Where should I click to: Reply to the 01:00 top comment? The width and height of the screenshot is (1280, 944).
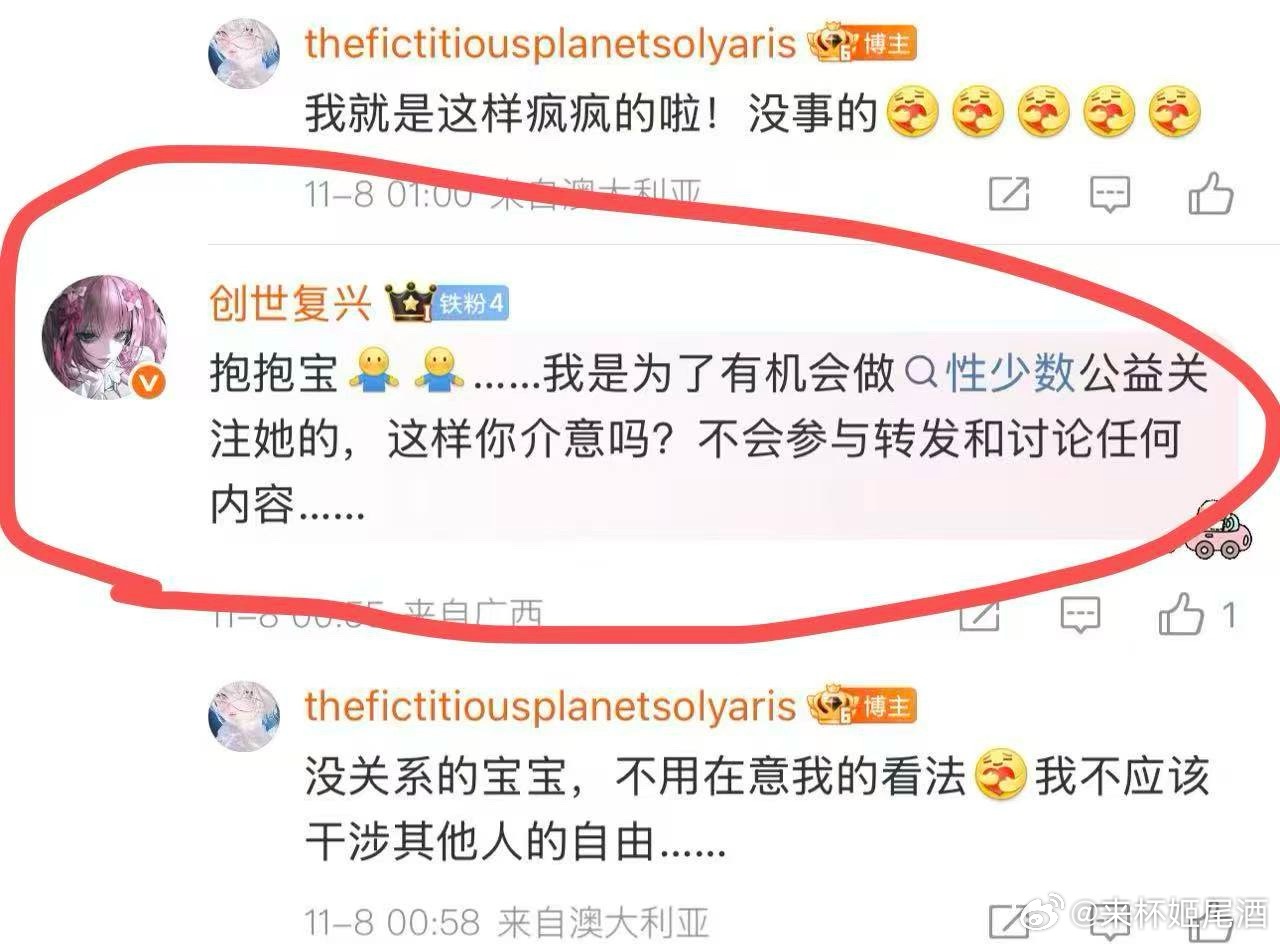tap(1110, 194)
